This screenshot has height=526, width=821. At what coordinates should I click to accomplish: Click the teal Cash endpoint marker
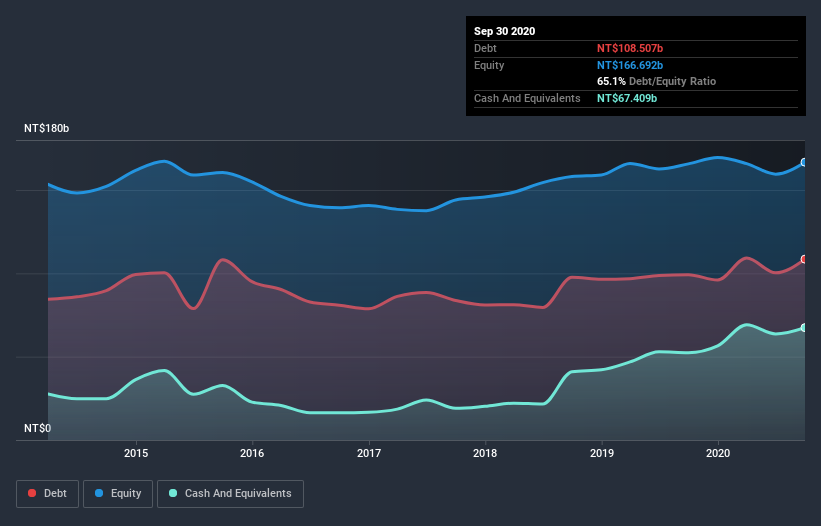pos(804,328)
